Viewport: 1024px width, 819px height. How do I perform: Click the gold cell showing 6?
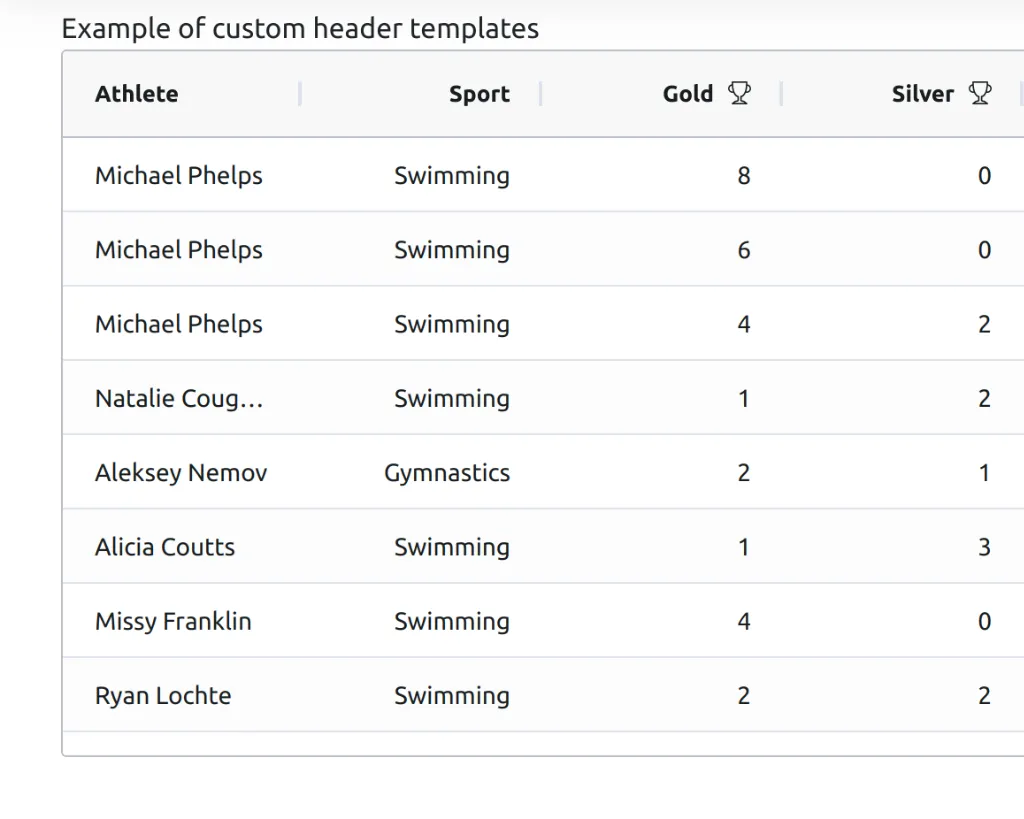(743, 250)
